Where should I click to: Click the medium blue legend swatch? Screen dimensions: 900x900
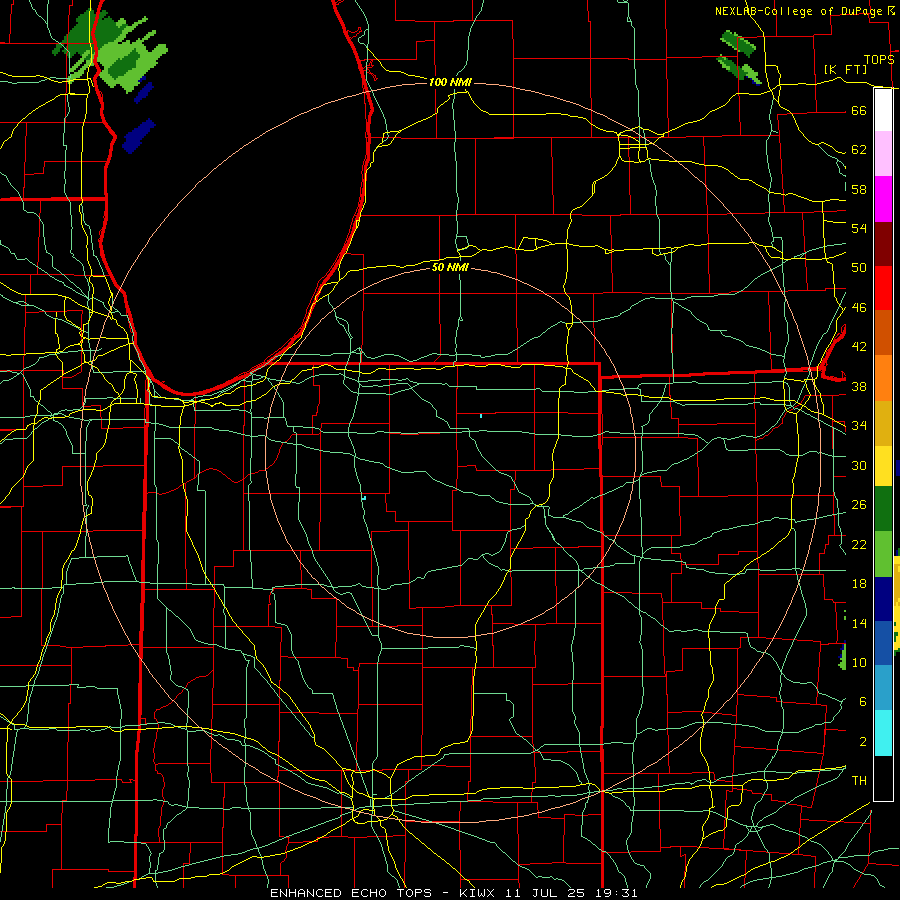pyautogui.click(x=883, y=643)
